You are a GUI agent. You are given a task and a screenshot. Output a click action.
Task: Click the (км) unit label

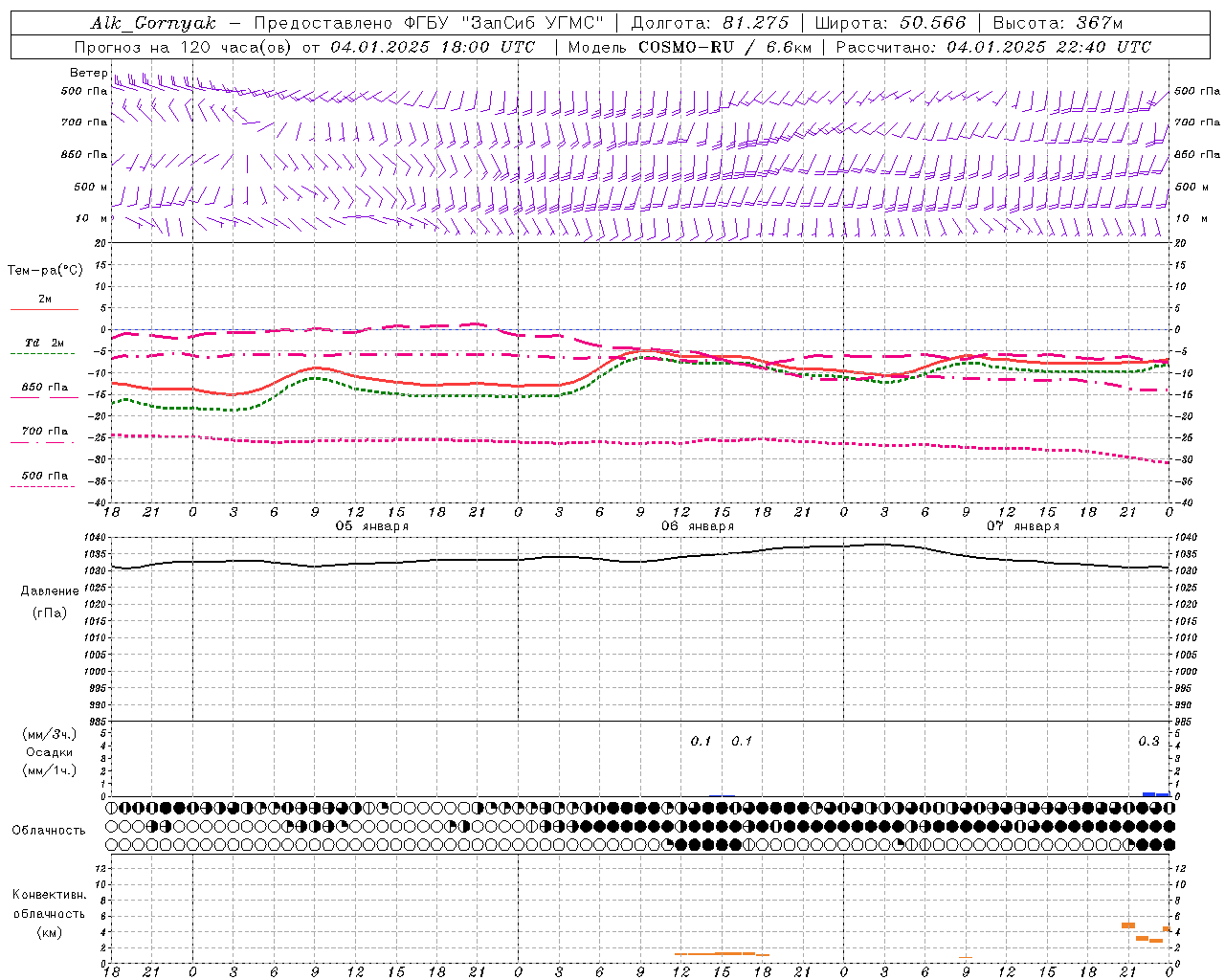(x=49, y=932)
